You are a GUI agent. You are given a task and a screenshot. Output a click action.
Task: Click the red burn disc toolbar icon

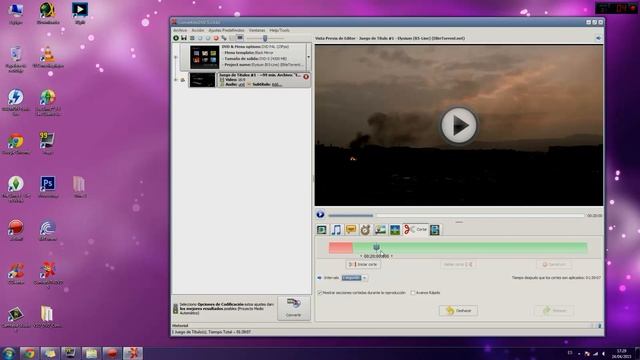coord(216,38)
